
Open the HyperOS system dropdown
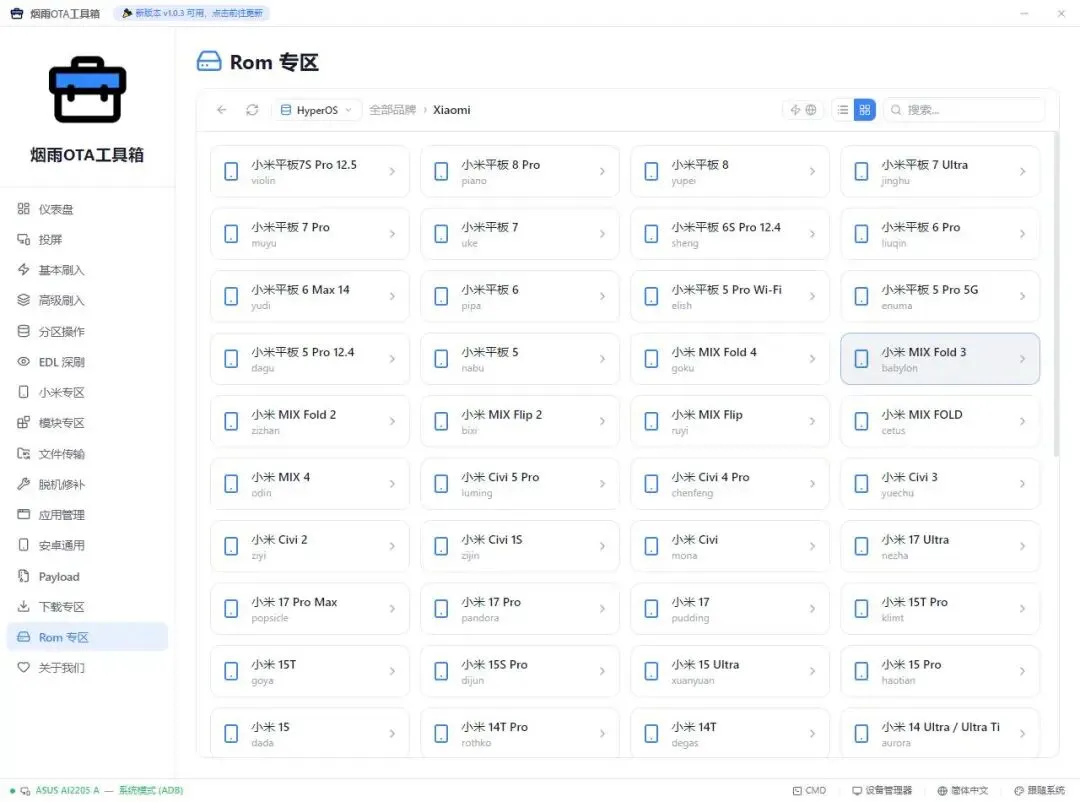click(317, 110)
